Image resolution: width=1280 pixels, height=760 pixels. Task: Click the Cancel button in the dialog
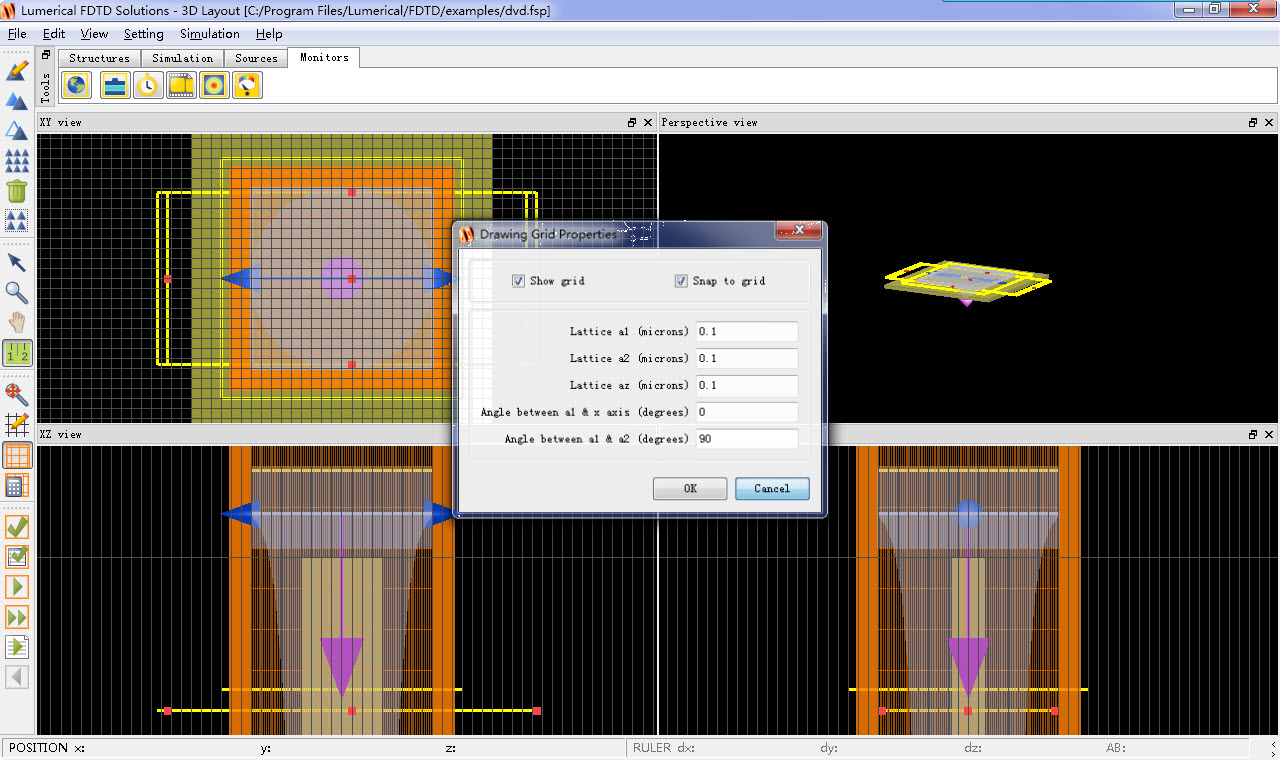(x=772, y=489)
